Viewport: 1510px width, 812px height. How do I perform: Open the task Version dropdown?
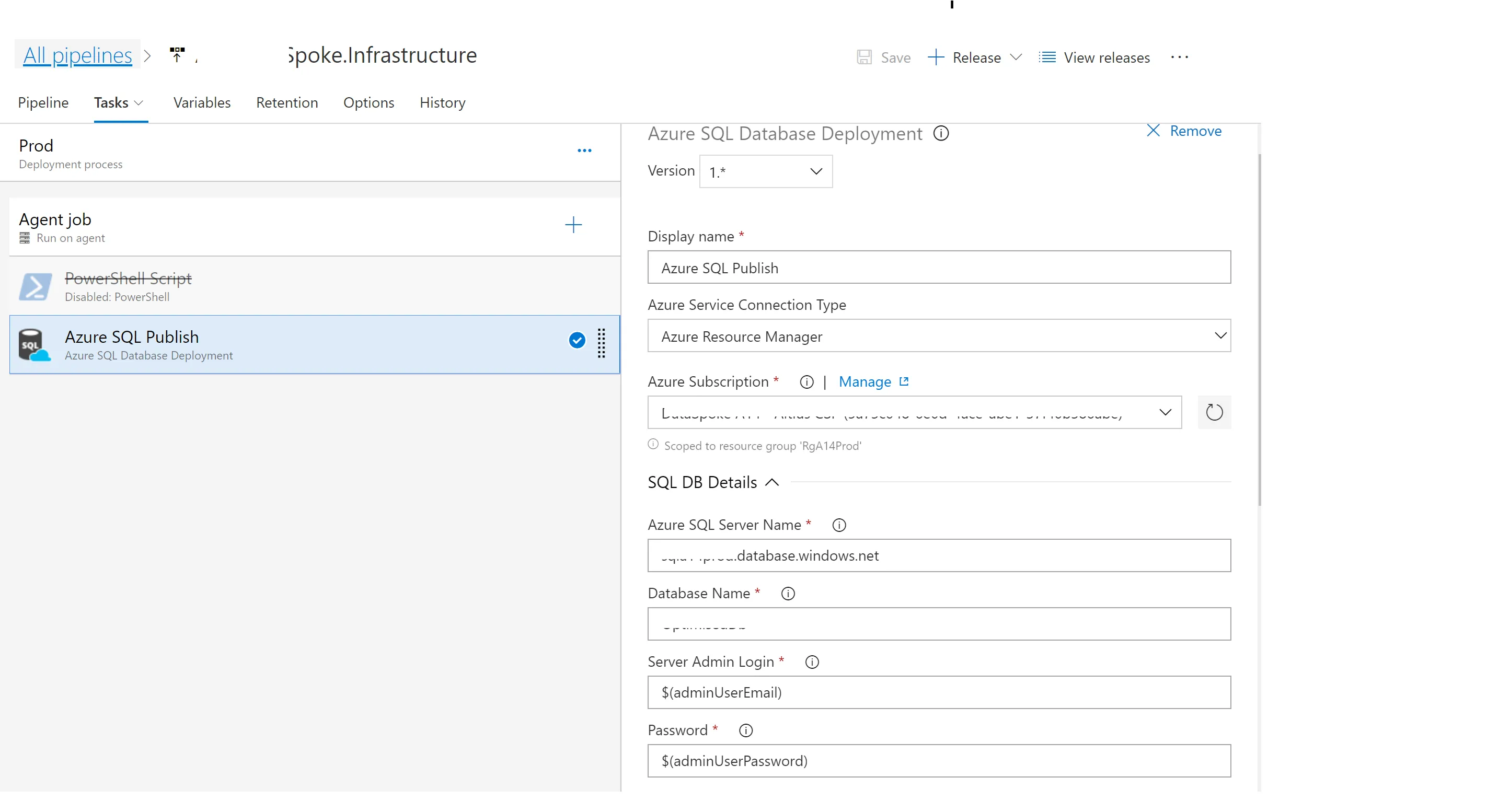coord(766,172)
